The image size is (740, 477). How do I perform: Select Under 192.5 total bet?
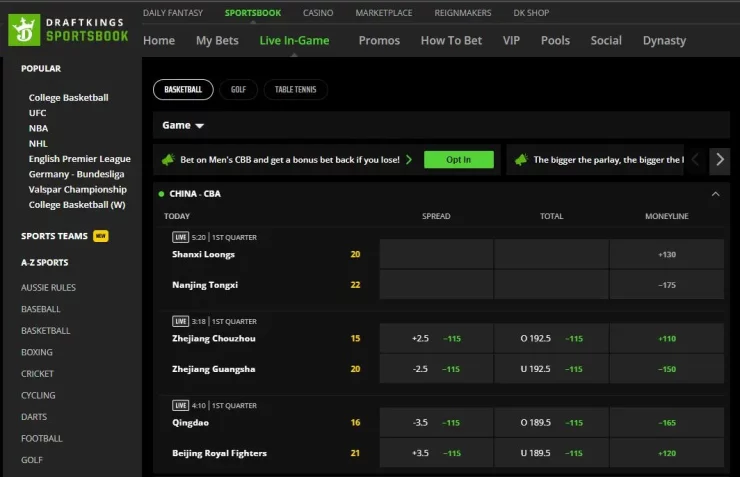click(552, 369)
